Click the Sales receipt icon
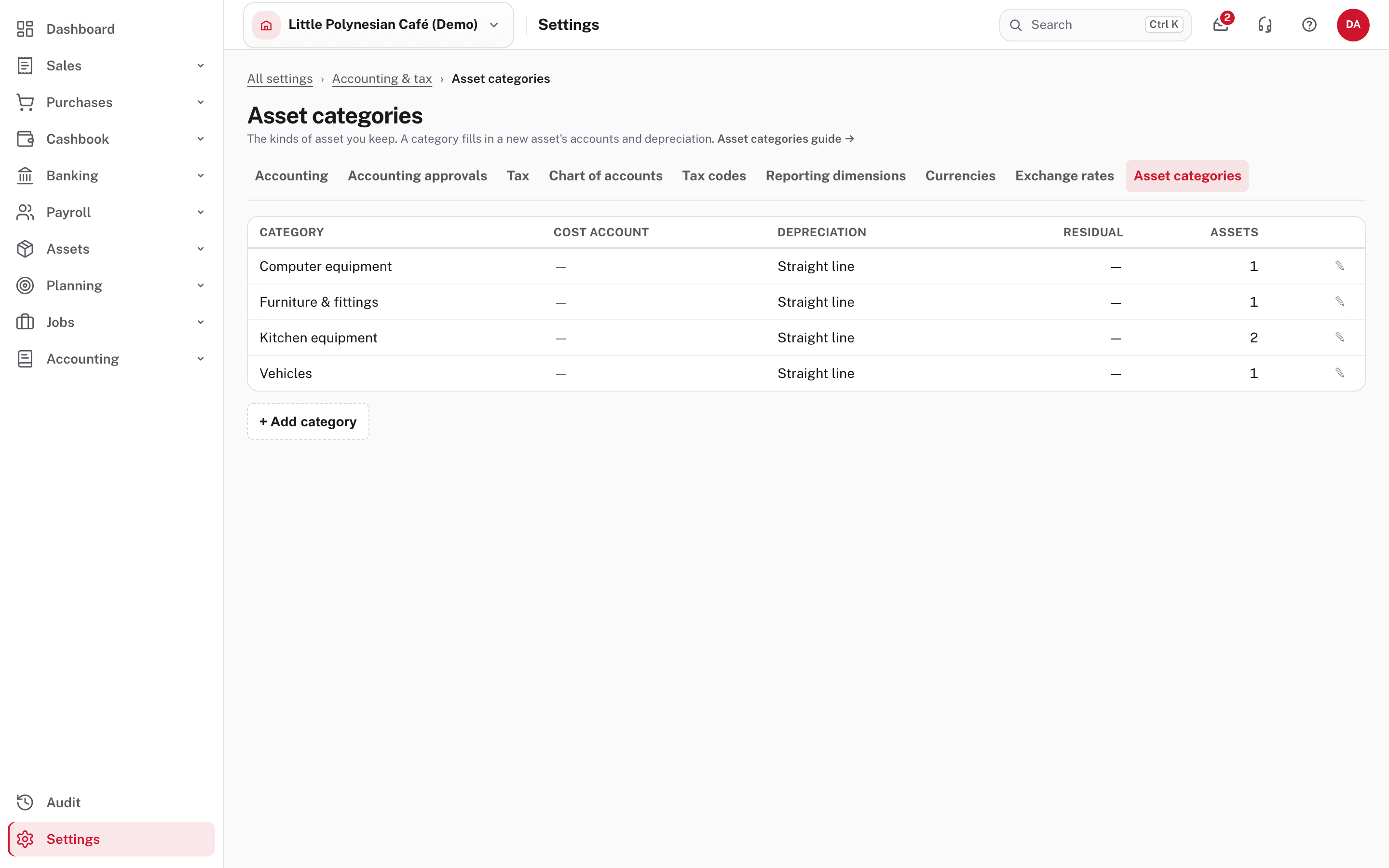Image resolution: width=1389 pixels, height=868 pixels. tap(25, 66)
